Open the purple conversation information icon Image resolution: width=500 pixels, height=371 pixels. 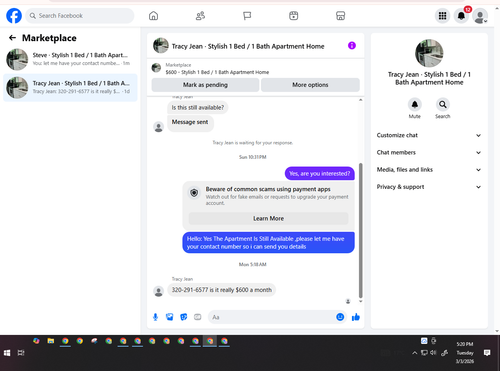pos(352,45)
